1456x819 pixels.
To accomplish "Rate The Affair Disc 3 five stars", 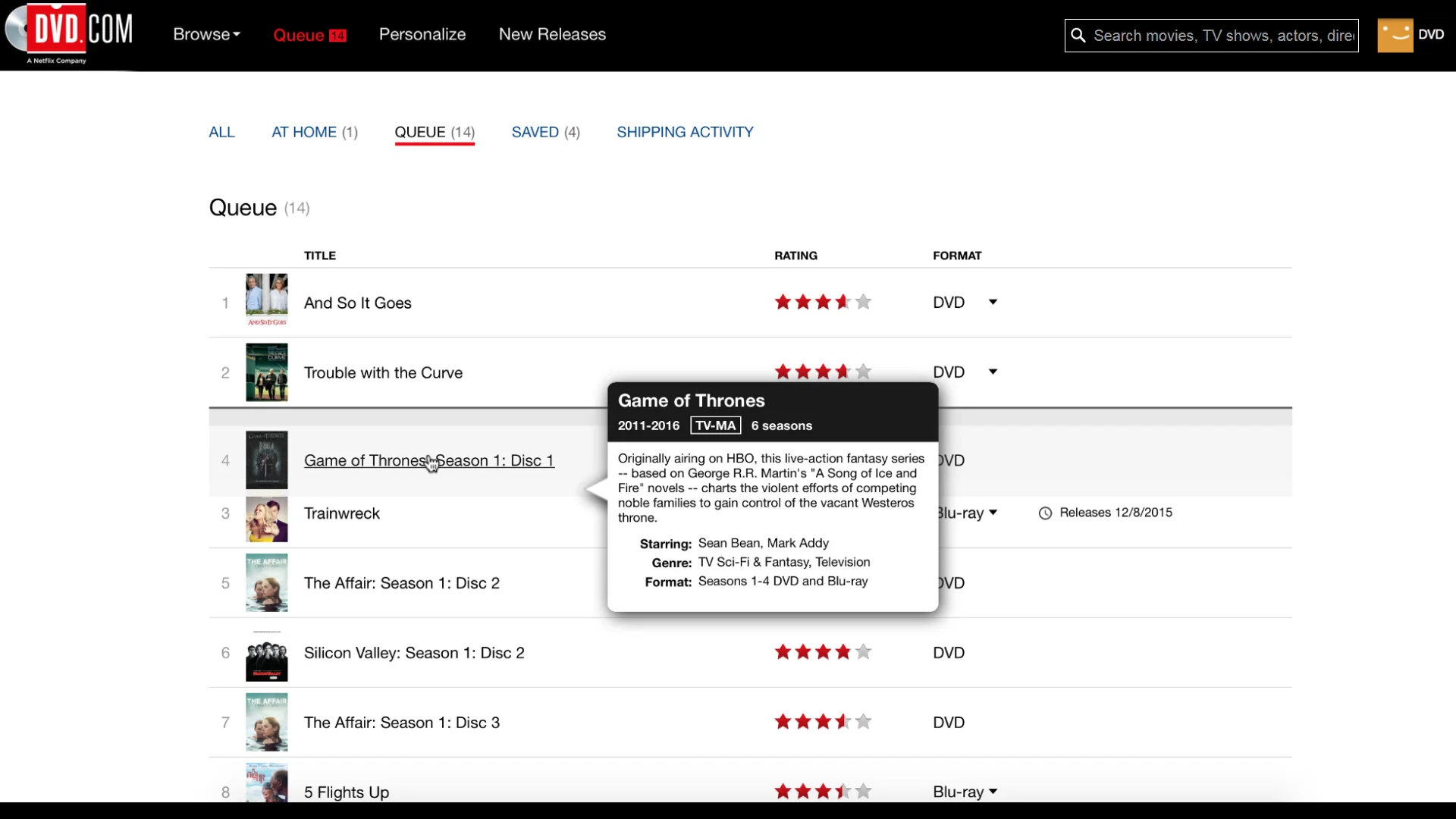I will [863, 722].
